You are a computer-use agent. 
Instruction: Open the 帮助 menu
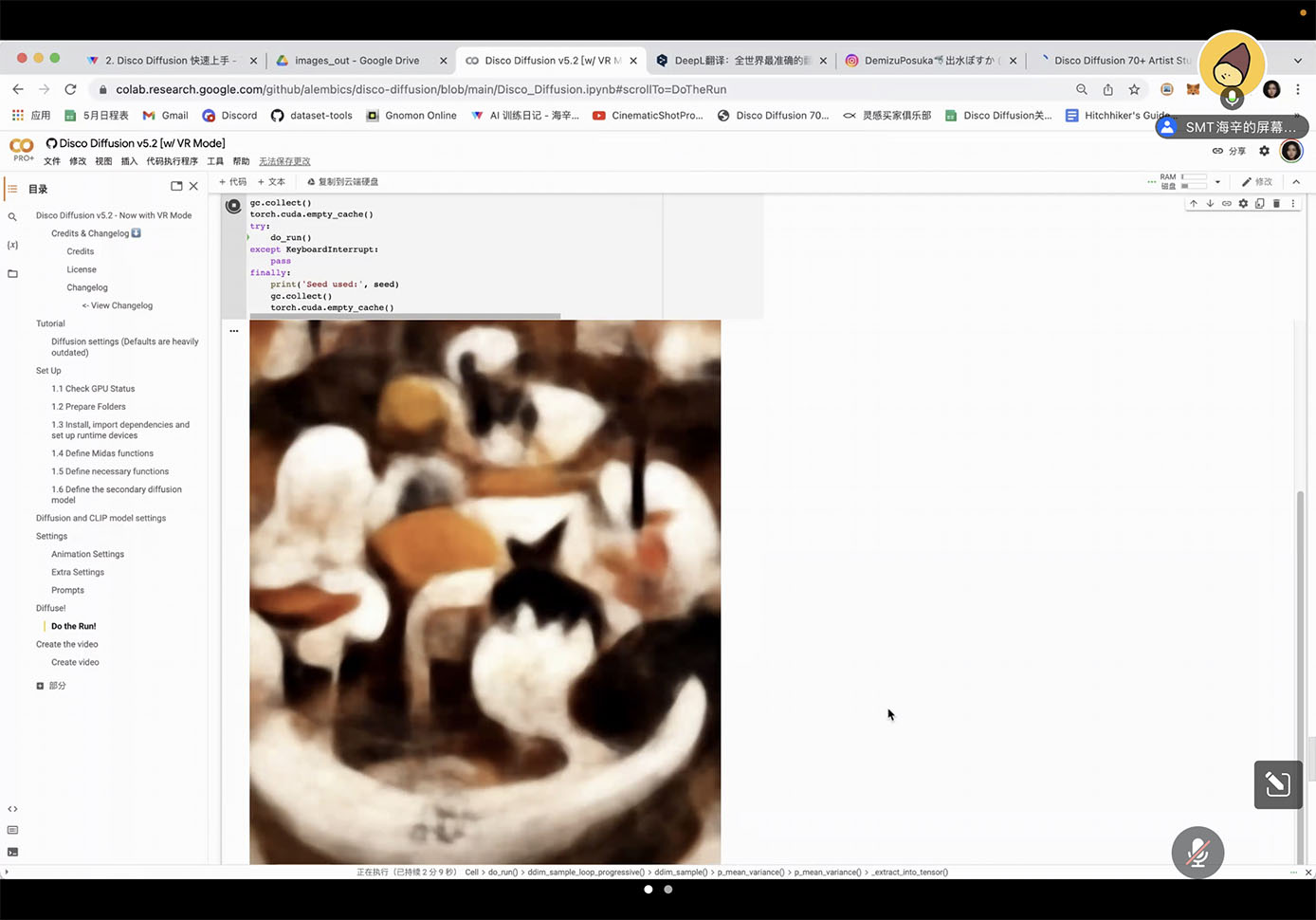pos(241,161)
